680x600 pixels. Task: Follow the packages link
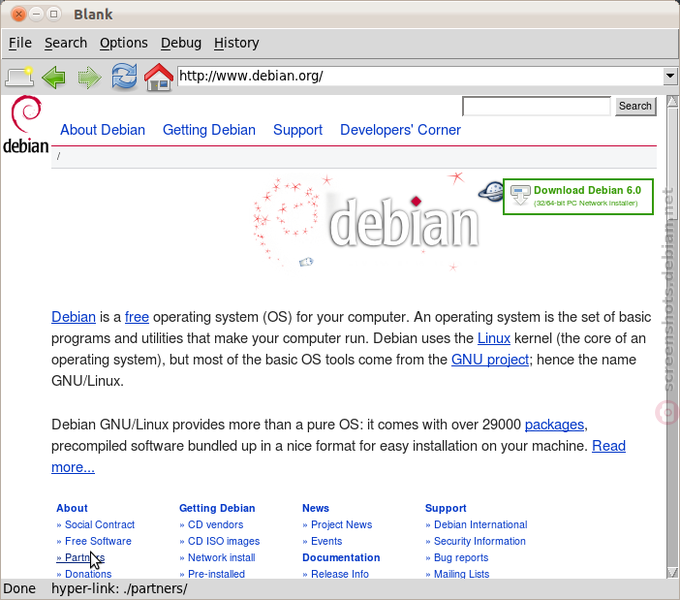[x=554, y=424]
